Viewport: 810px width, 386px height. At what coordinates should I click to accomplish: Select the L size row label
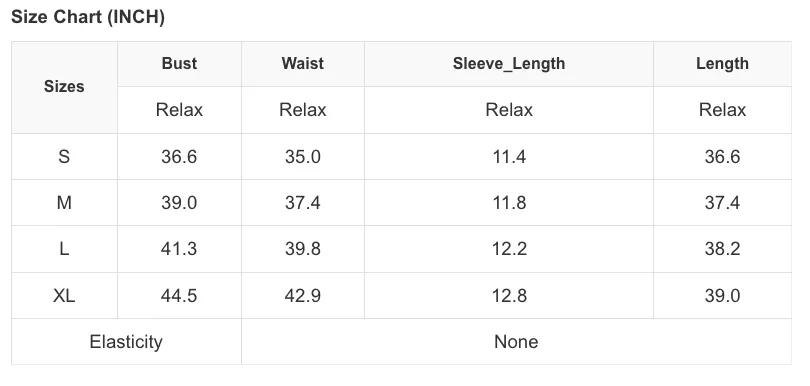click(64, 249)
